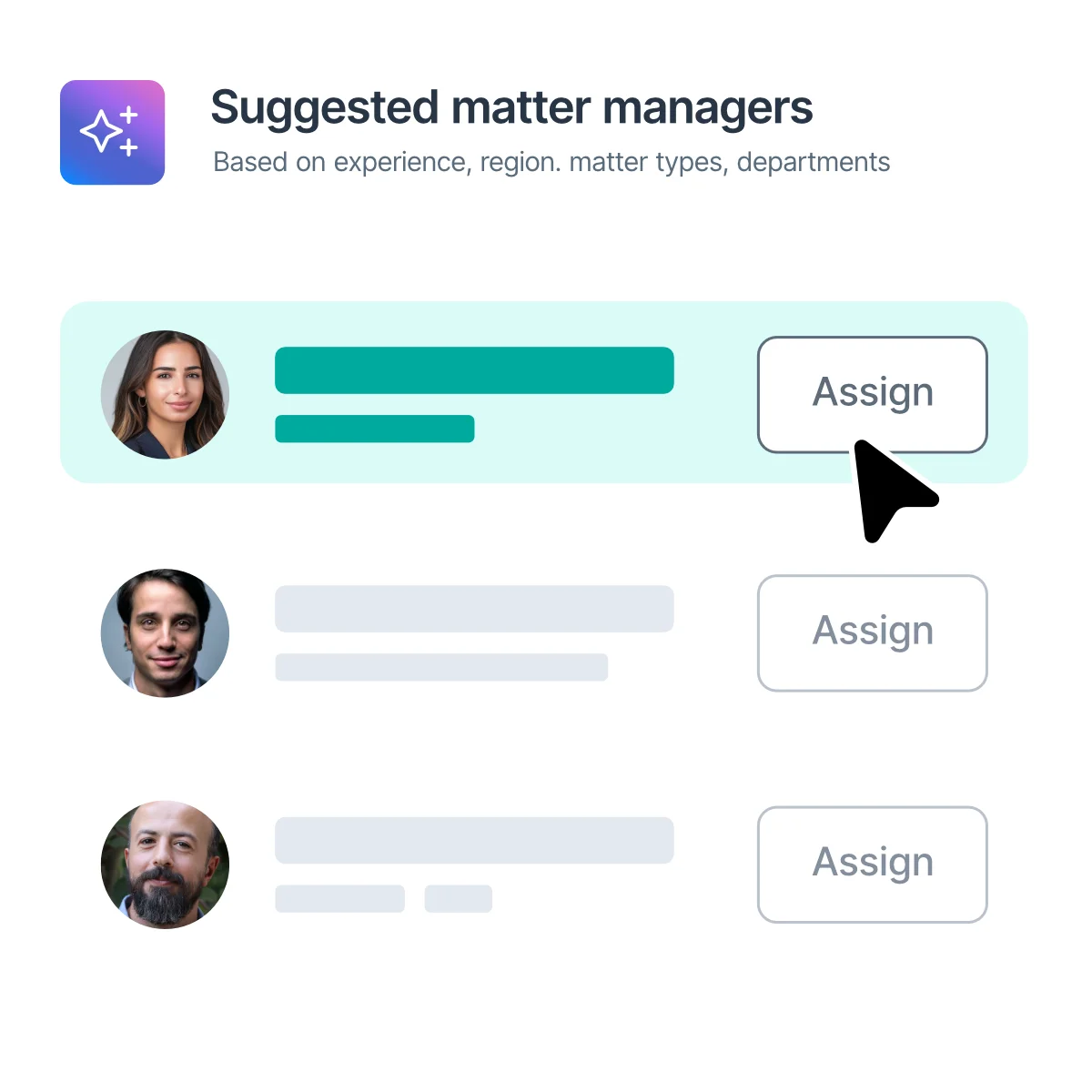Image resolution: width=1092 pixels, height=1092 pixels.
Task: Click the third row's long gray name placeholder
Action: click(474, 840)
